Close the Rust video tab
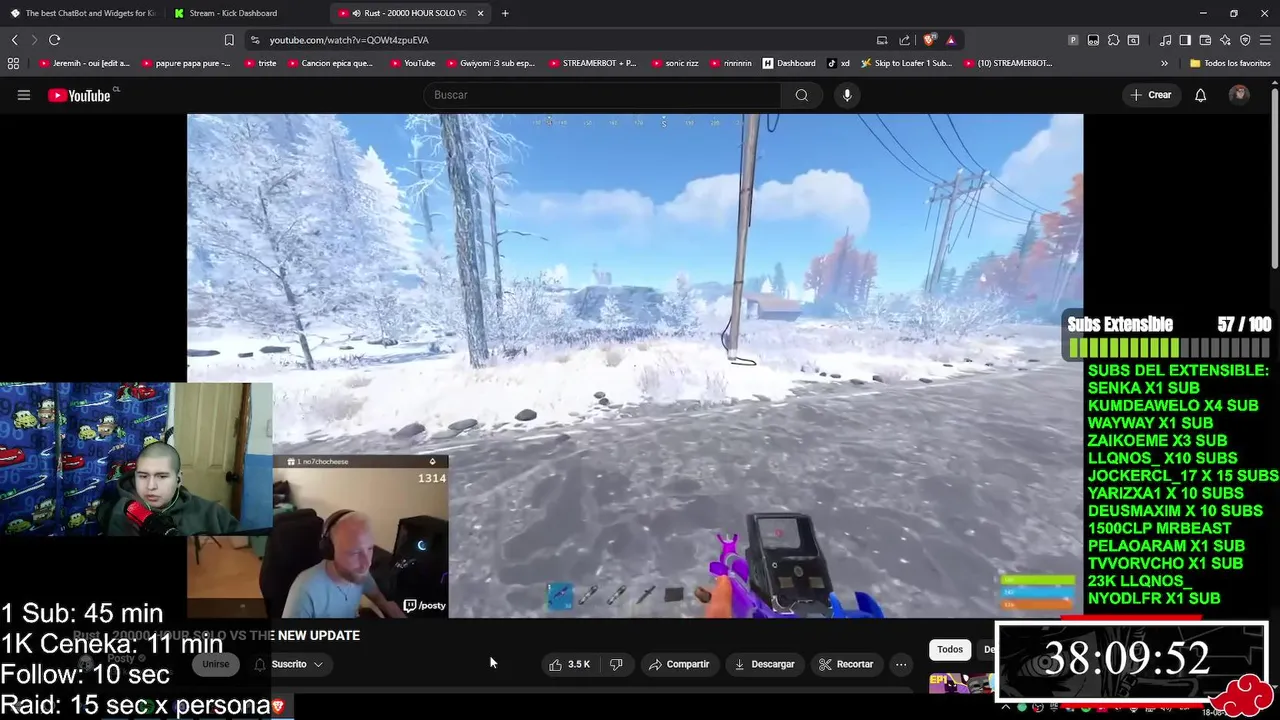Image resolution: width=1280 pixels, height=720 pixels. (481, 13)
